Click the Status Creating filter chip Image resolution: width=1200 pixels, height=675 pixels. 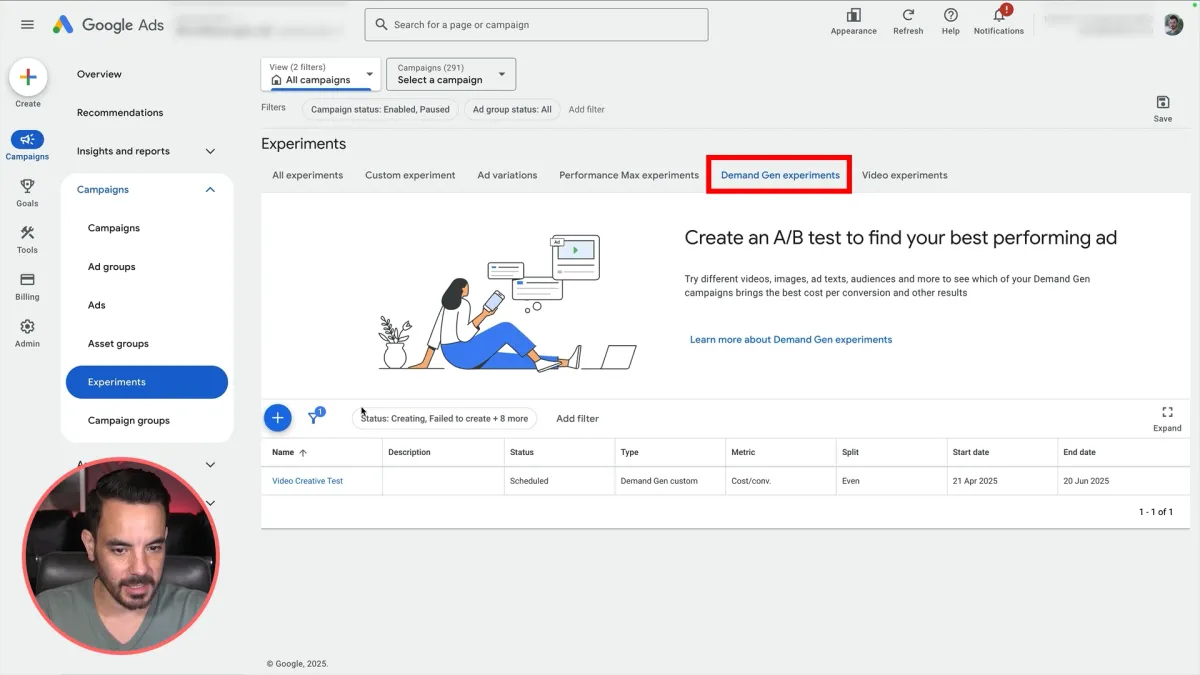(445, 418)
